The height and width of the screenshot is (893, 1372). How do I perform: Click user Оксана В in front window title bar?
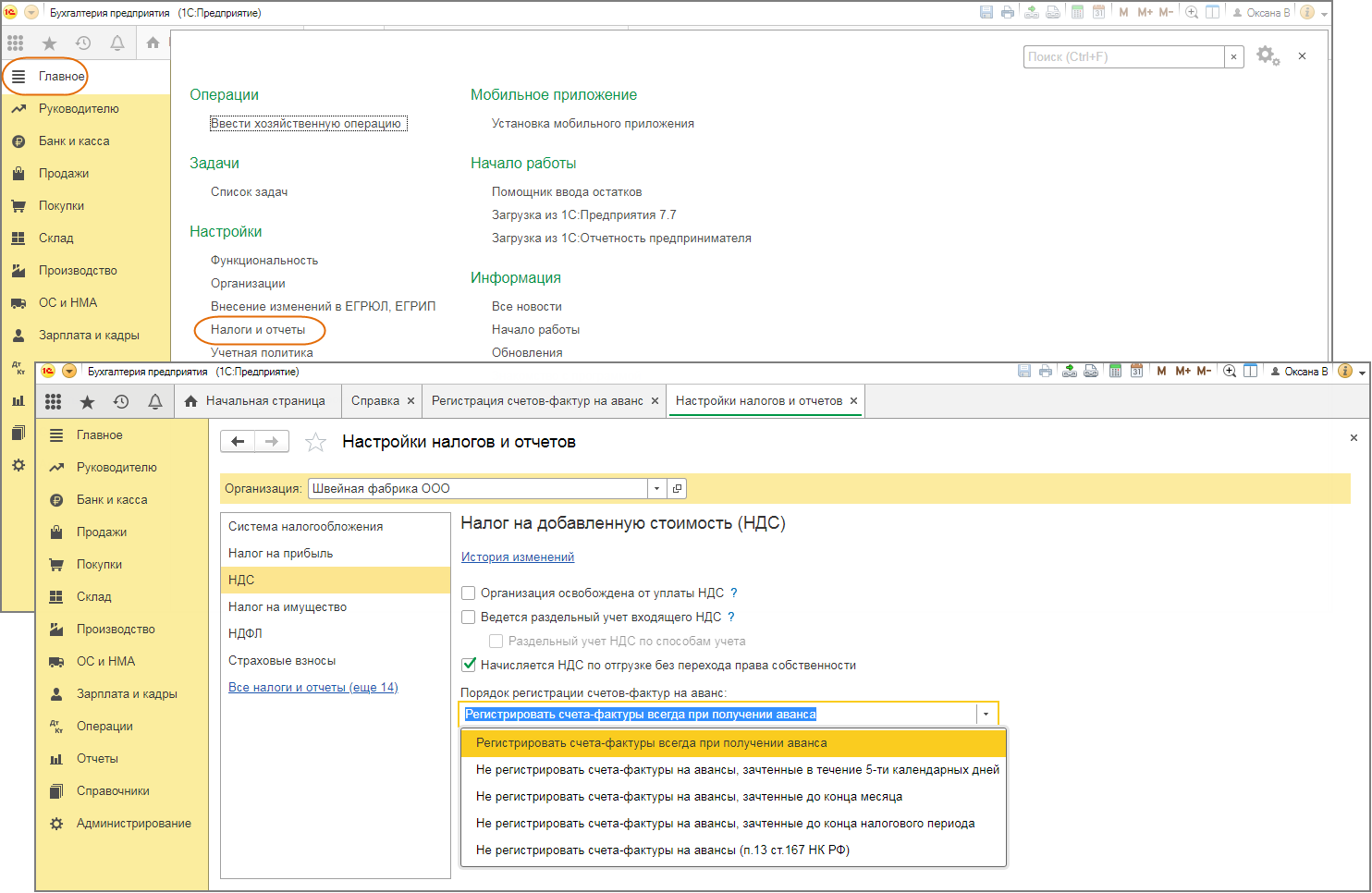point(1299,371)
